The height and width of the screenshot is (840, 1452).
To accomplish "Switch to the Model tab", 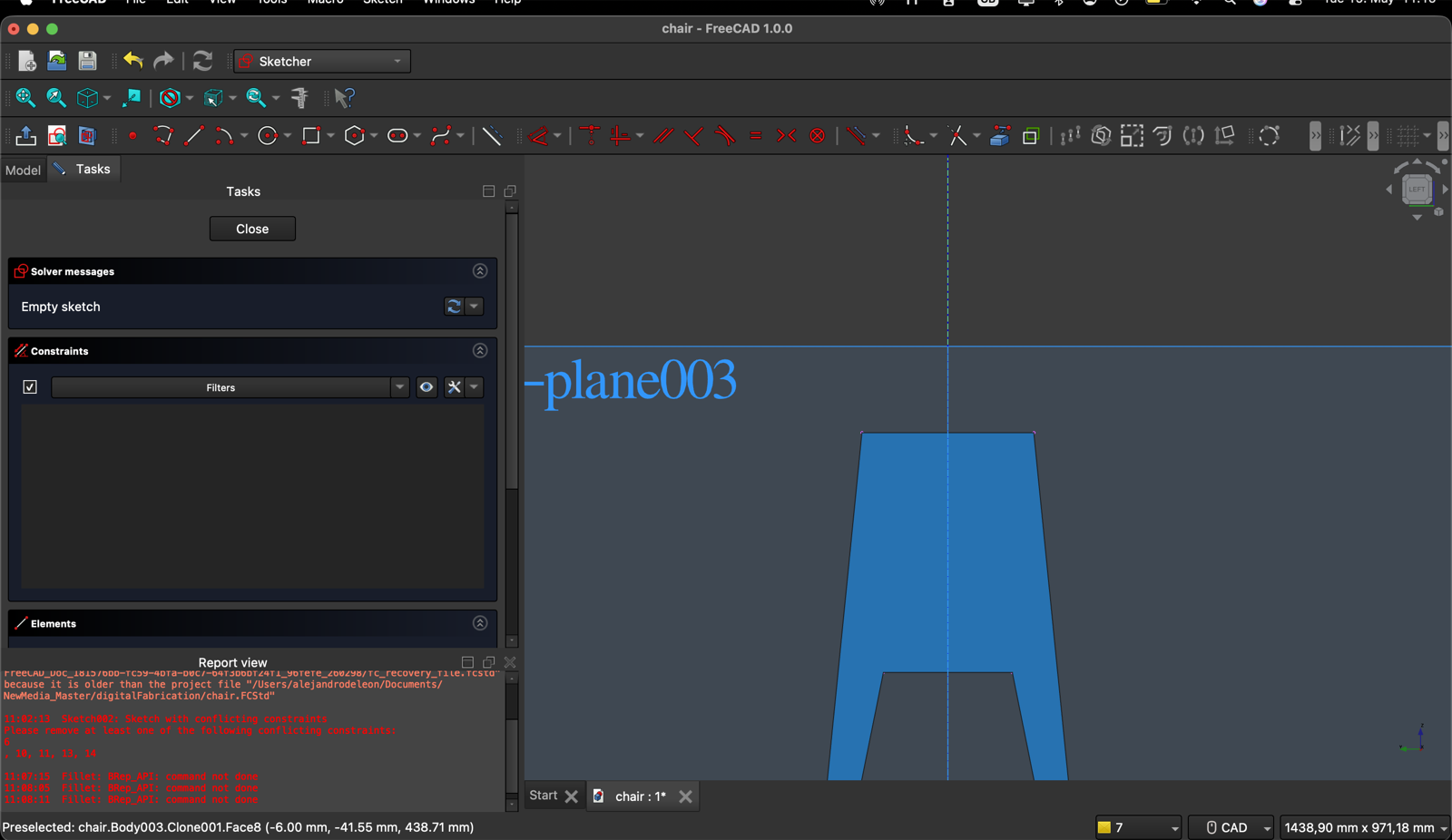I will coord(23,170).
